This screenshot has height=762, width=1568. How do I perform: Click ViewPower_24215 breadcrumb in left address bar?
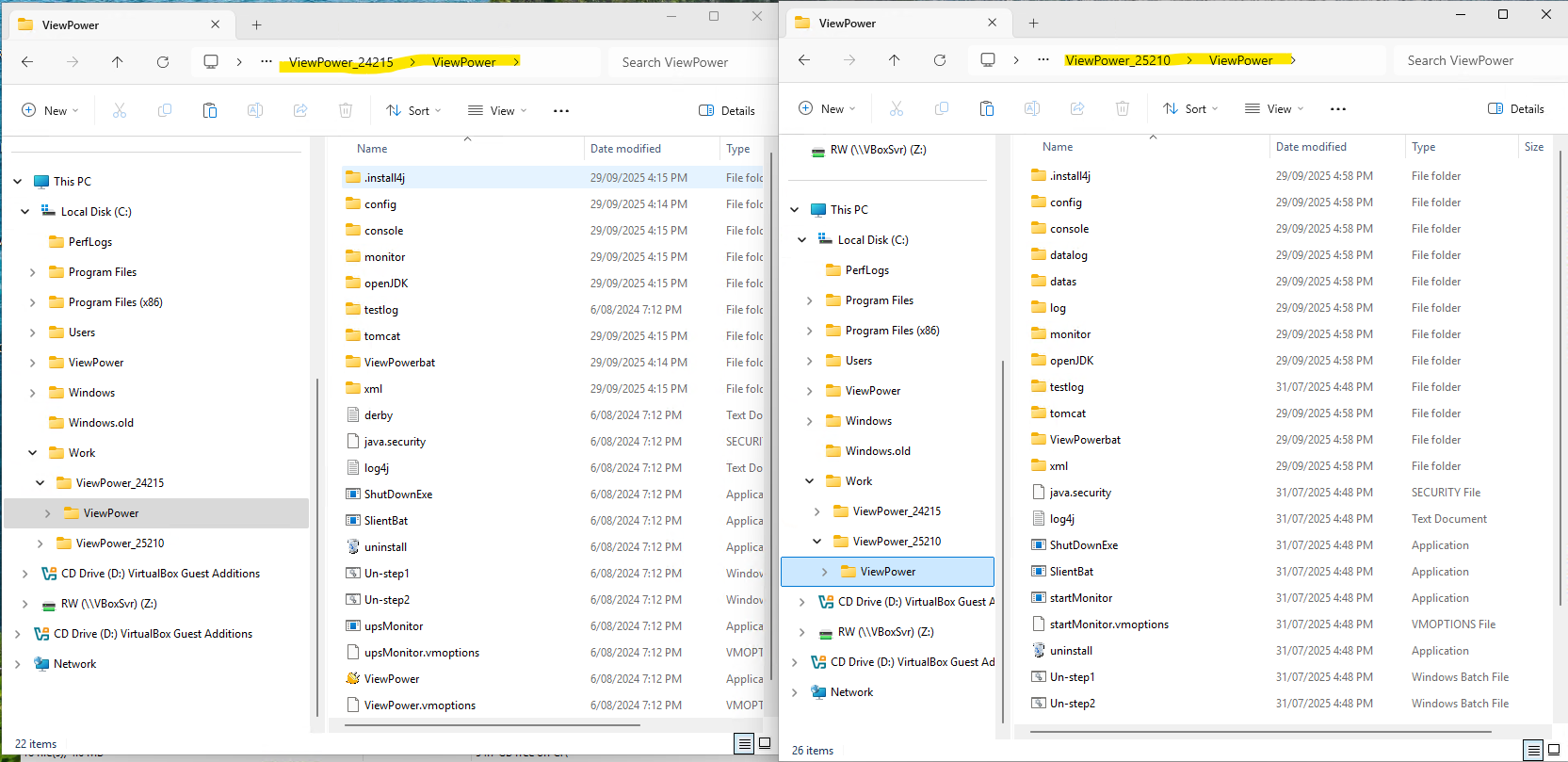[x=341, y=62]
